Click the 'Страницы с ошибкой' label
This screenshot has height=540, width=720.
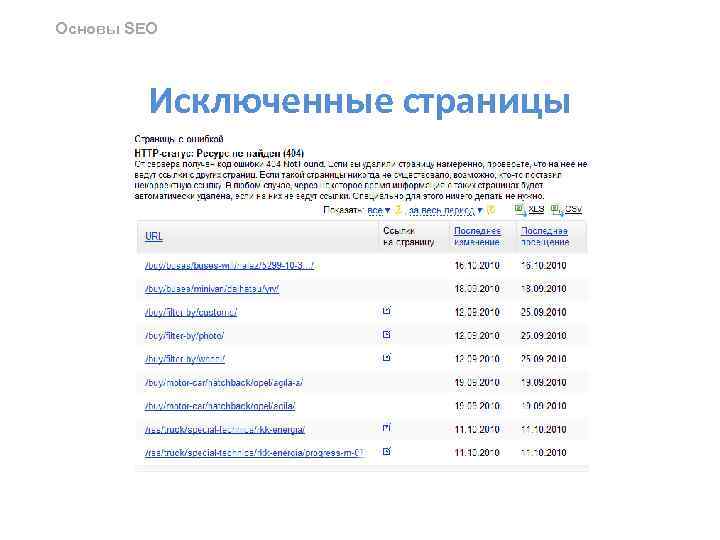coord(179,139)
